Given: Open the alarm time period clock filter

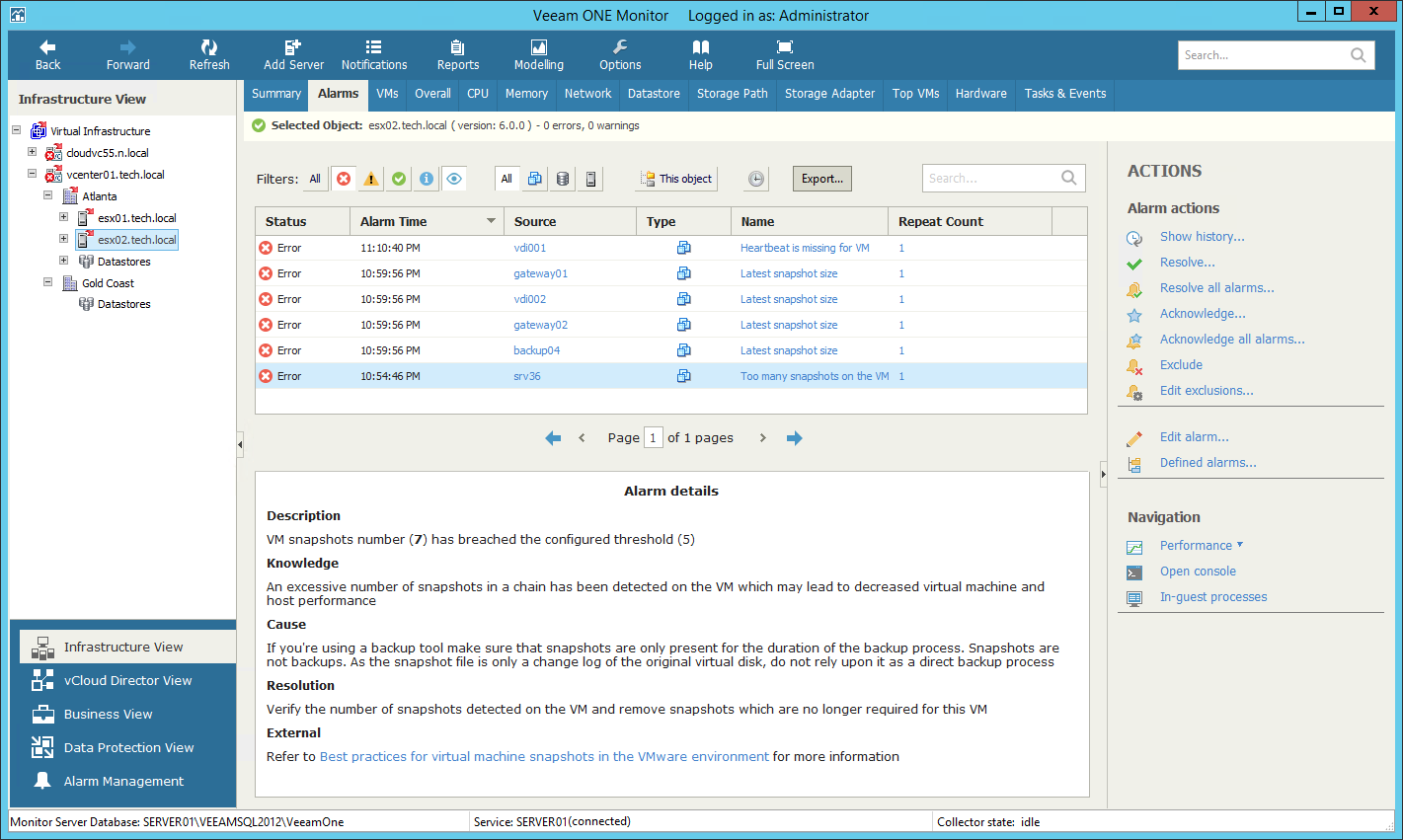Looking at the screenshot, I should 755,179.
